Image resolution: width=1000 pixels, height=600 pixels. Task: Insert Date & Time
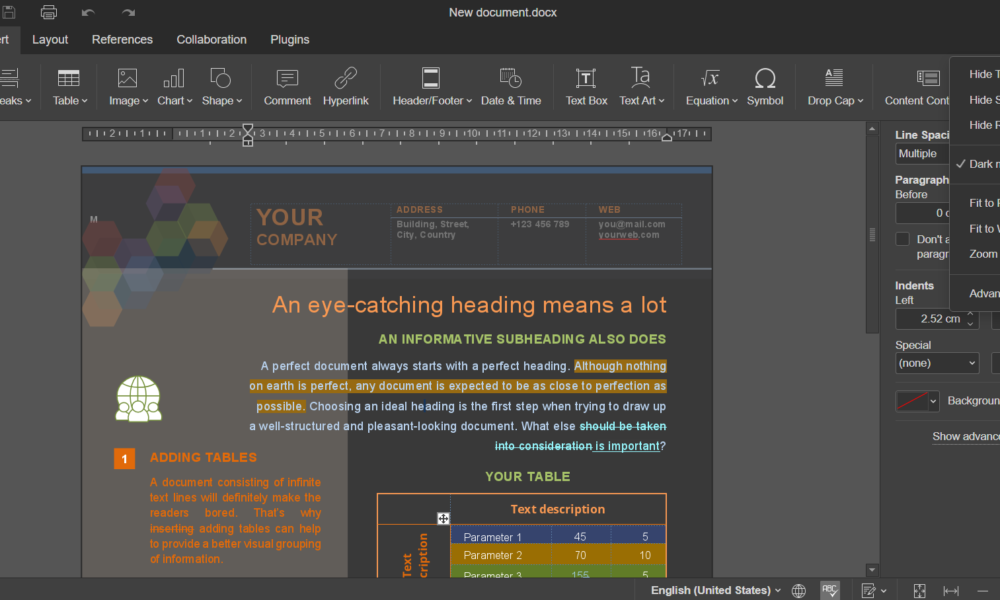click(x=510, y=86)
